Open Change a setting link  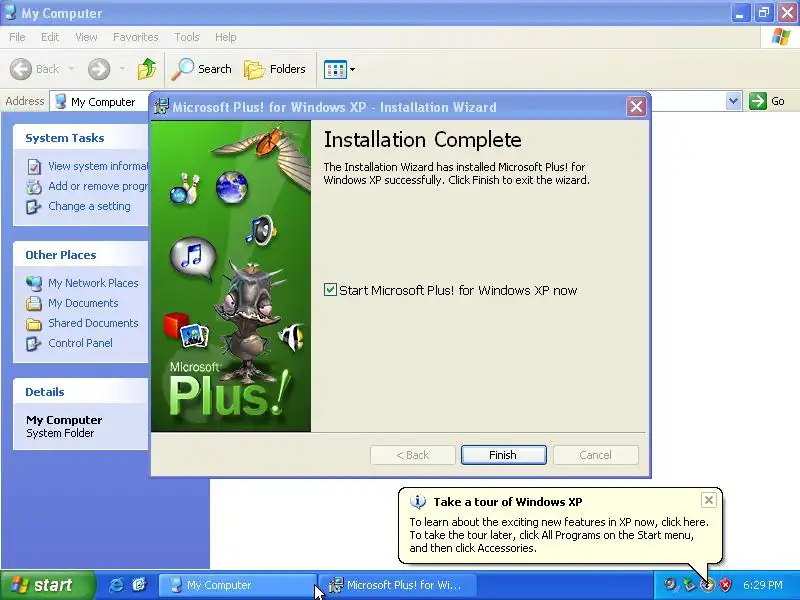[x=89, y=206]
